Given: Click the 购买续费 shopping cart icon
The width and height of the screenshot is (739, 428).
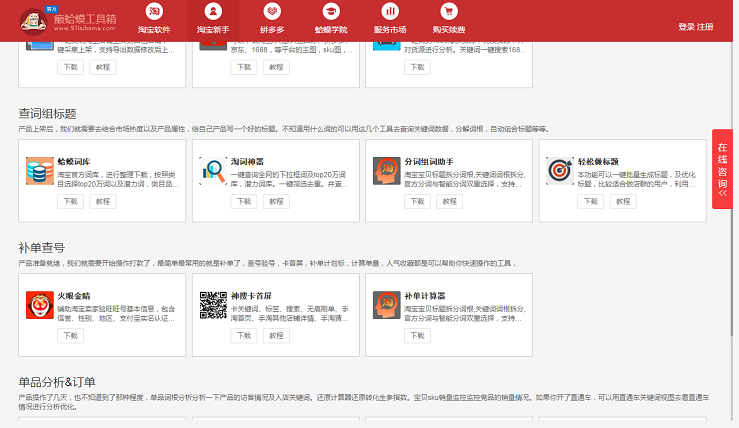Looking at the screenshot, I should pos(449,11).
